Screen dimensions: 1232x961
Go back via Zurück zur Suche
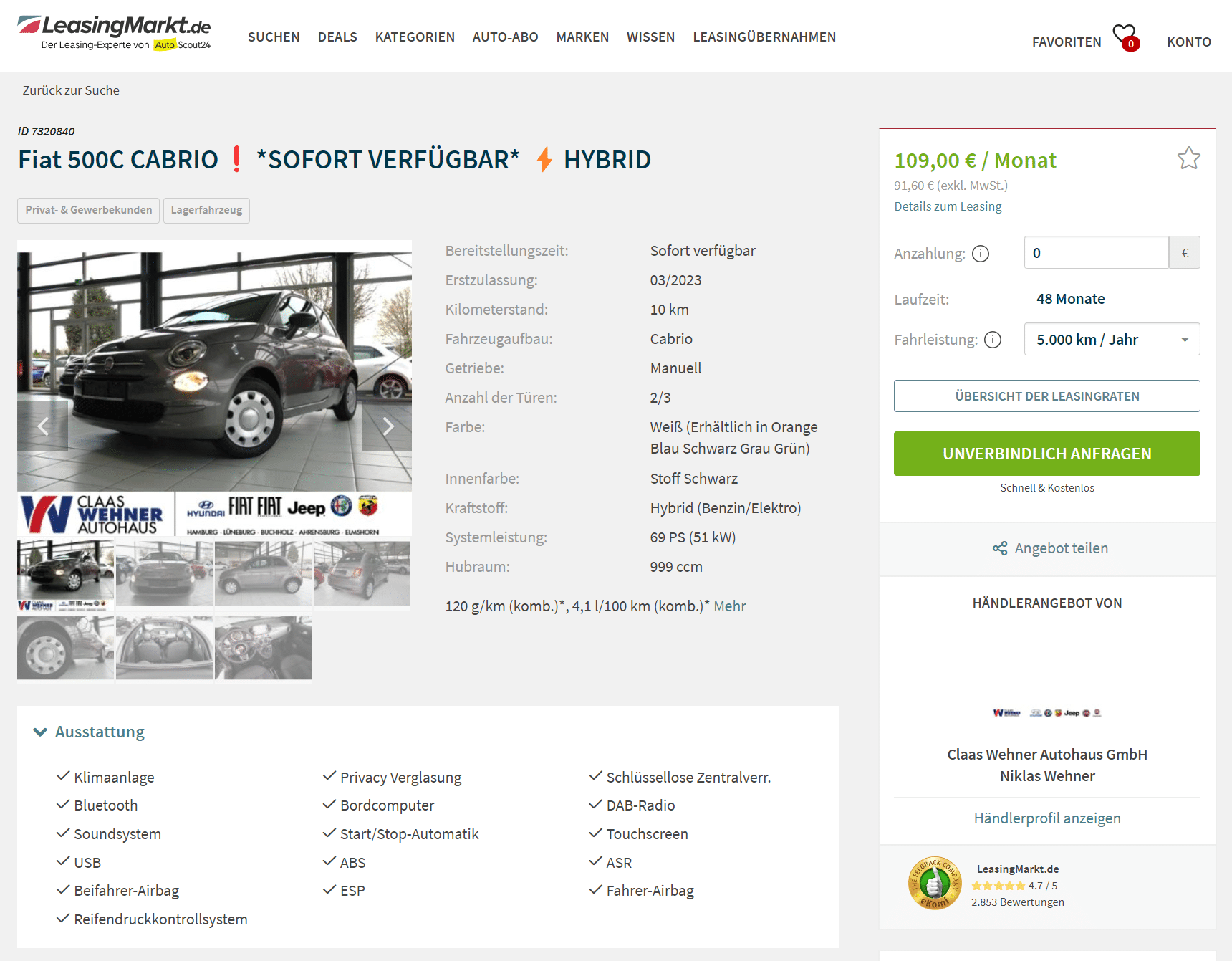[71, 90]
